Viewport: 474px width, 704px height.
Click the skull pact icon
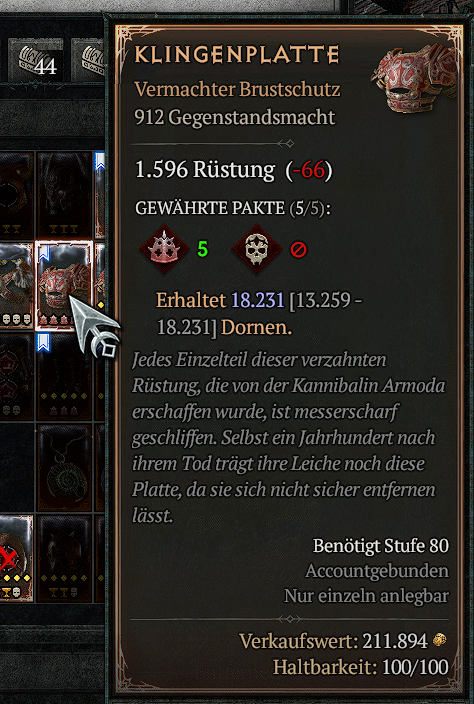pyautogui.click(x=257, y=249)
